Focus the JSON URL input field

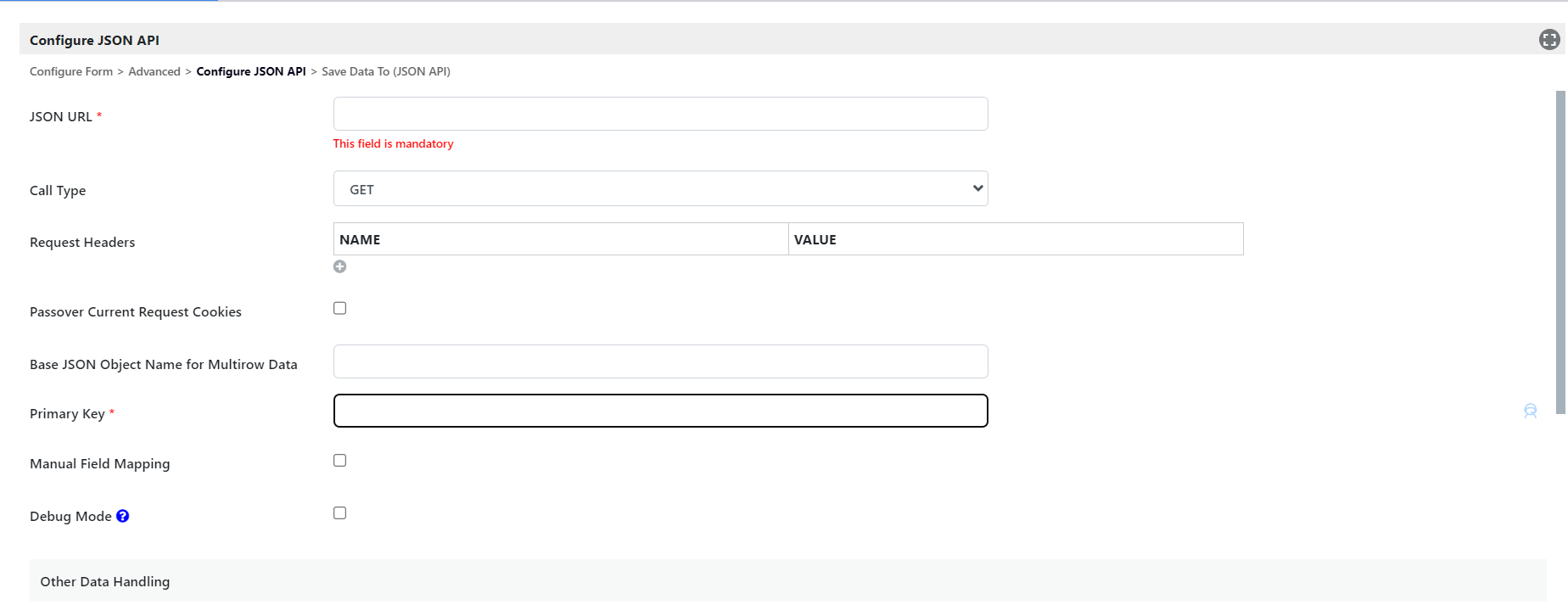[x=660, y=114]
